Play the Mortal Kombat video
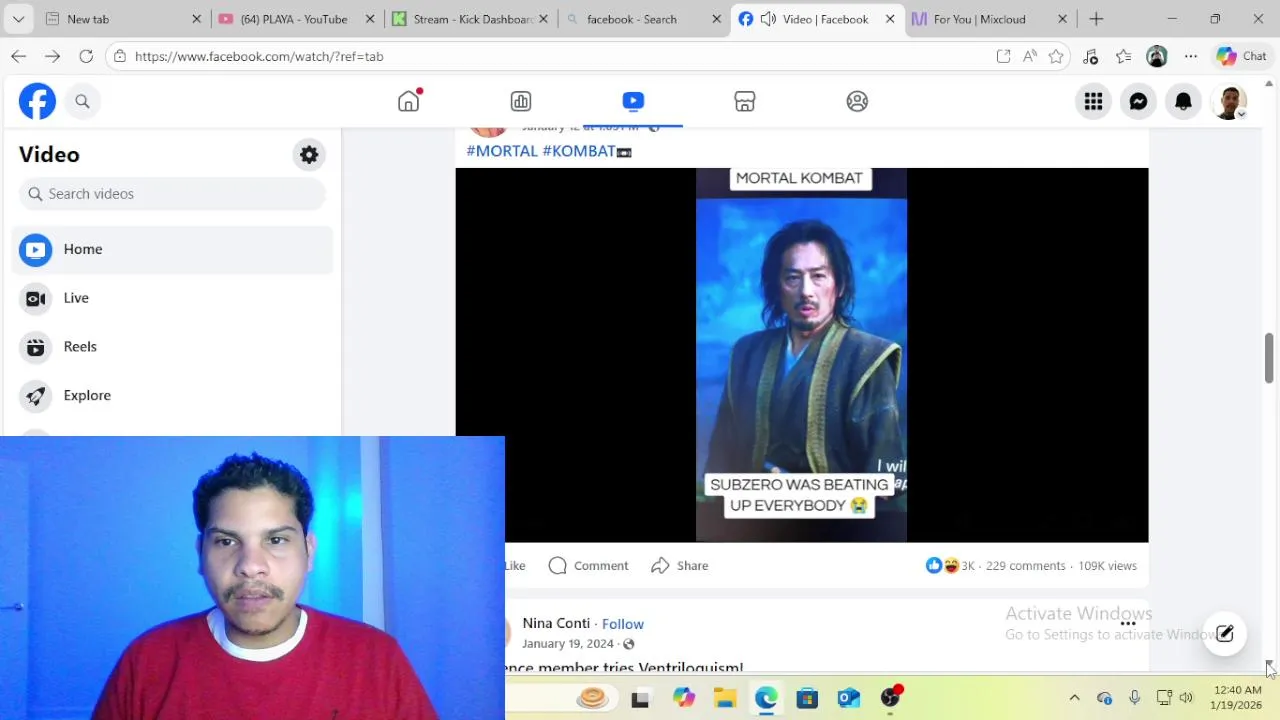 pos(801,355)
